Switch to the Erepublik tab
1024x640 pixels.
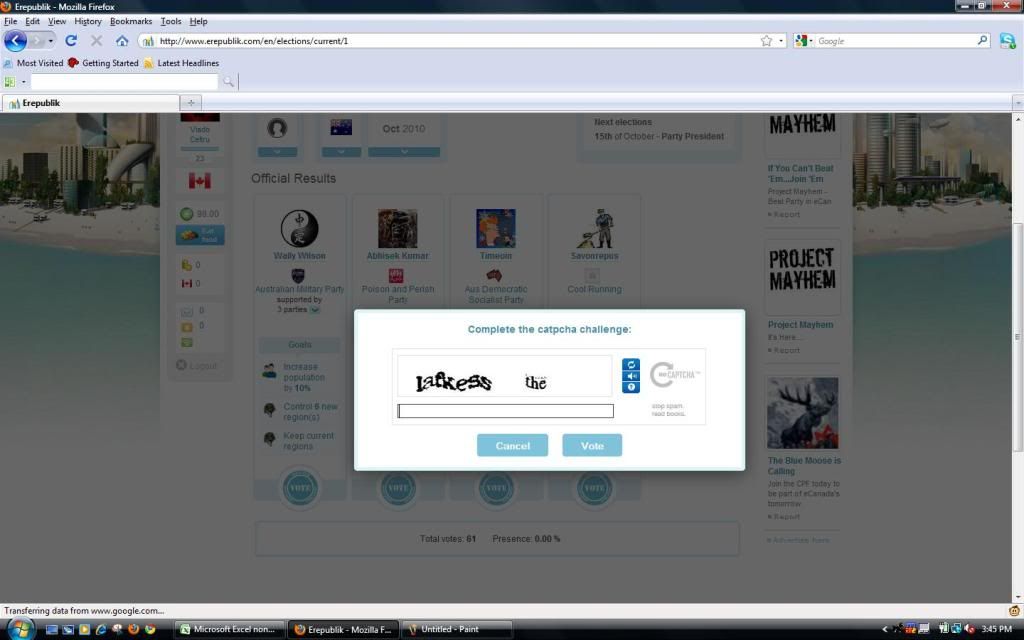[x=90, y=102]
